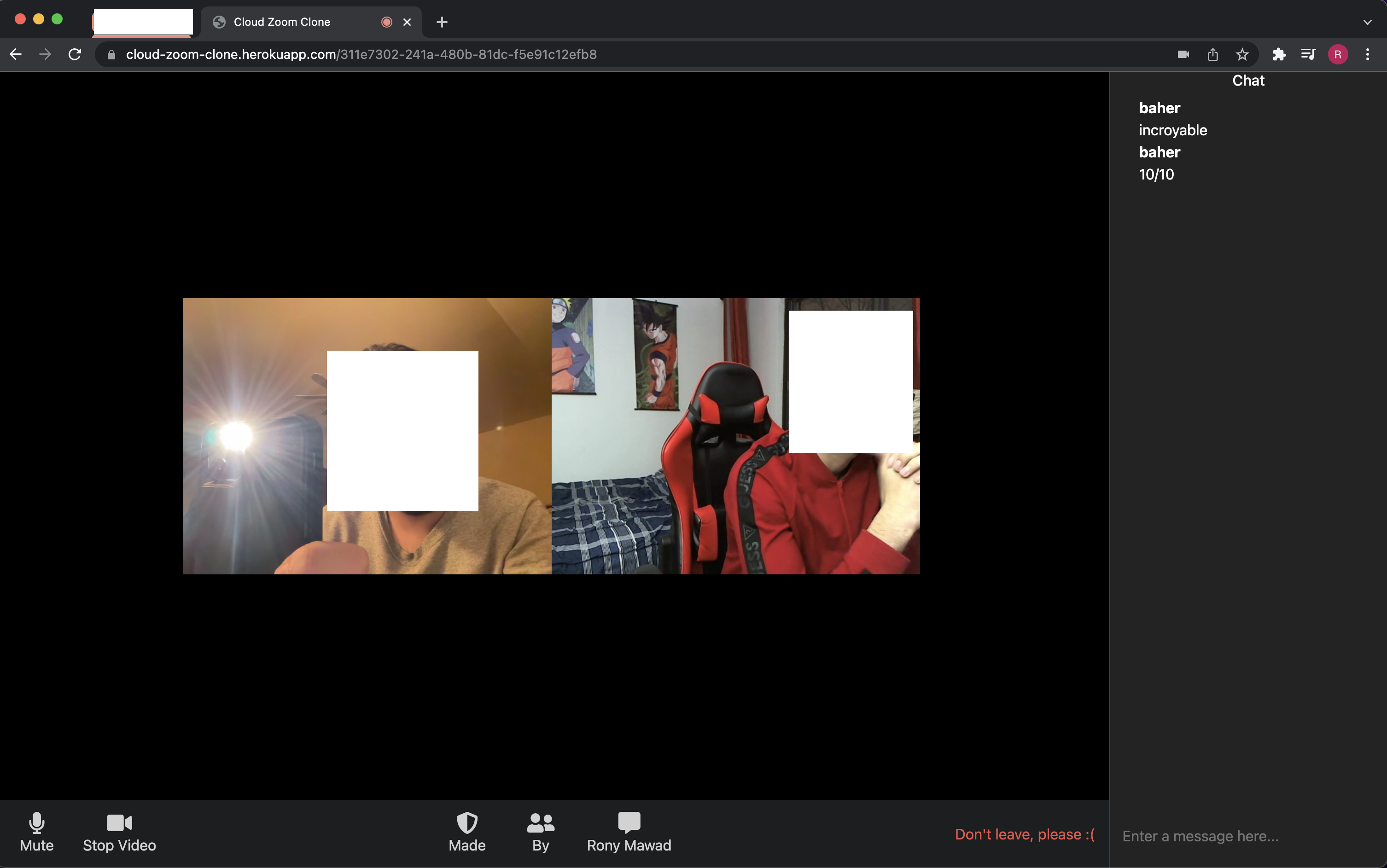This screenshot has width=1387, height=868.
Task: Click the "incroyable" chat message
Action: pos(1173,130)
